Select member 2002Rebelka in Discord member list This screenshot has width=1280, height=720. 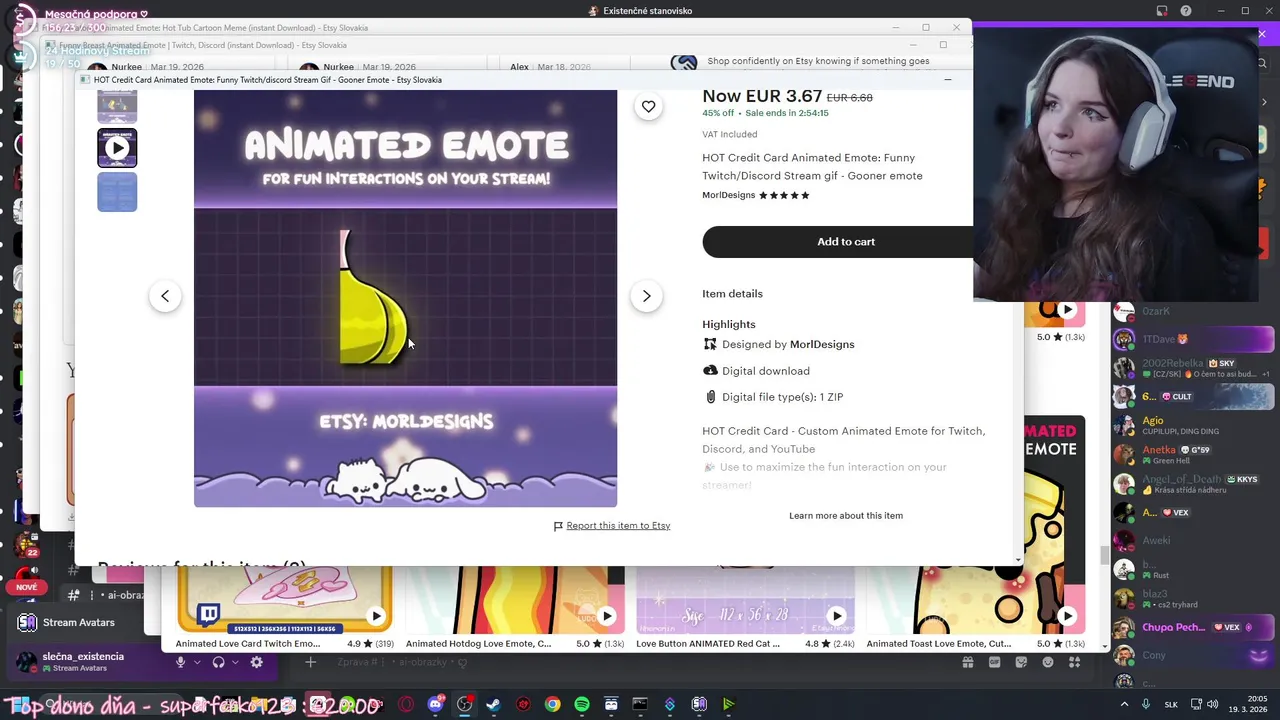(1193, 368)
